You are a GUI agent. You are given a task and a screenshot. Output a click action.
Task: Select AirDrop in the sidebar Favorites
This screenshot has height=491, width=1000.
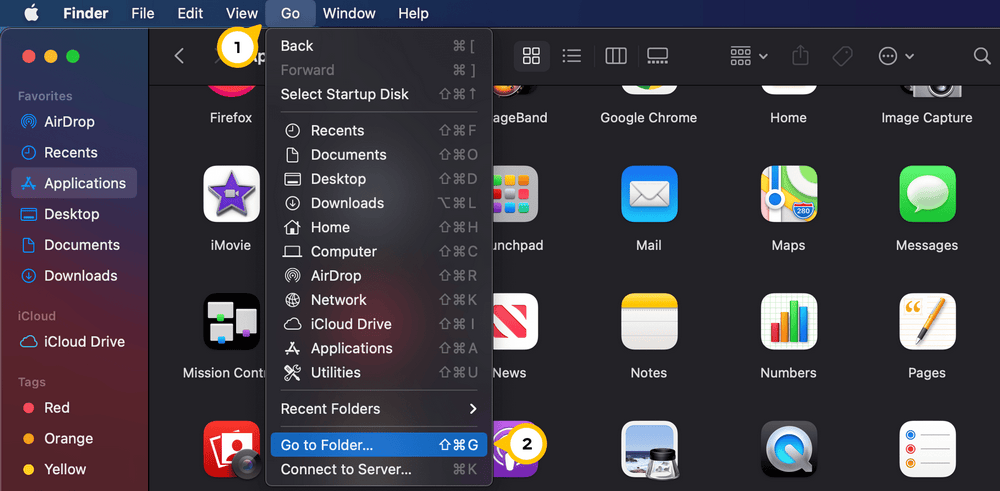click(69, 122)
